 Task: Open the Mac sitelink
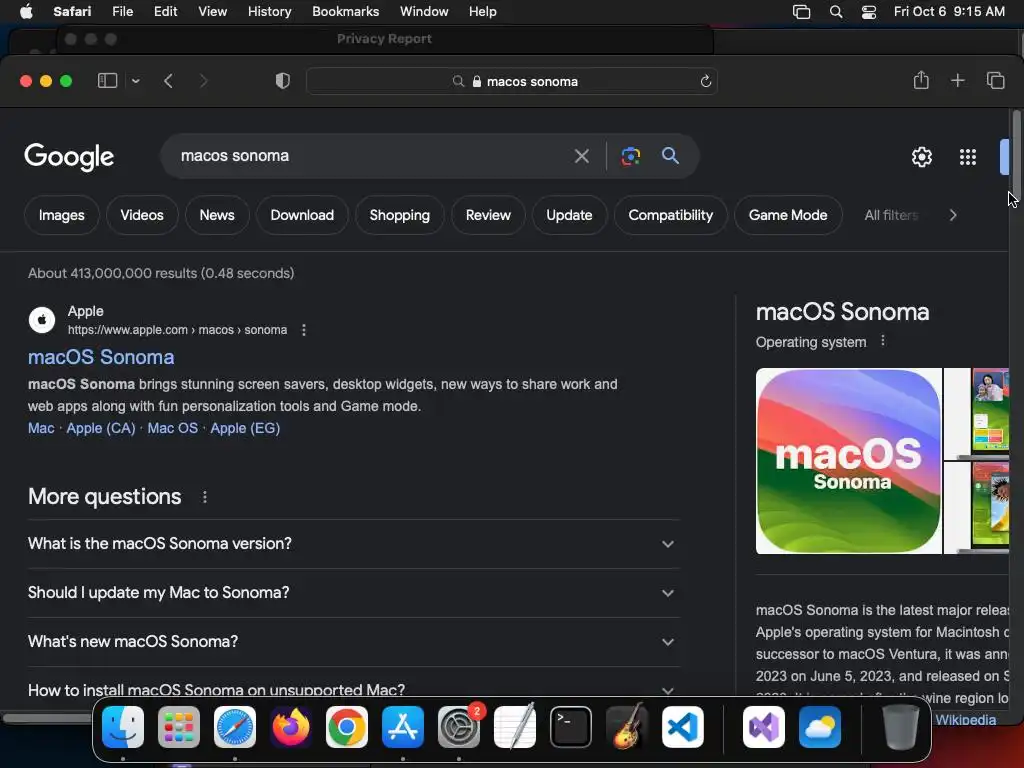41,428
